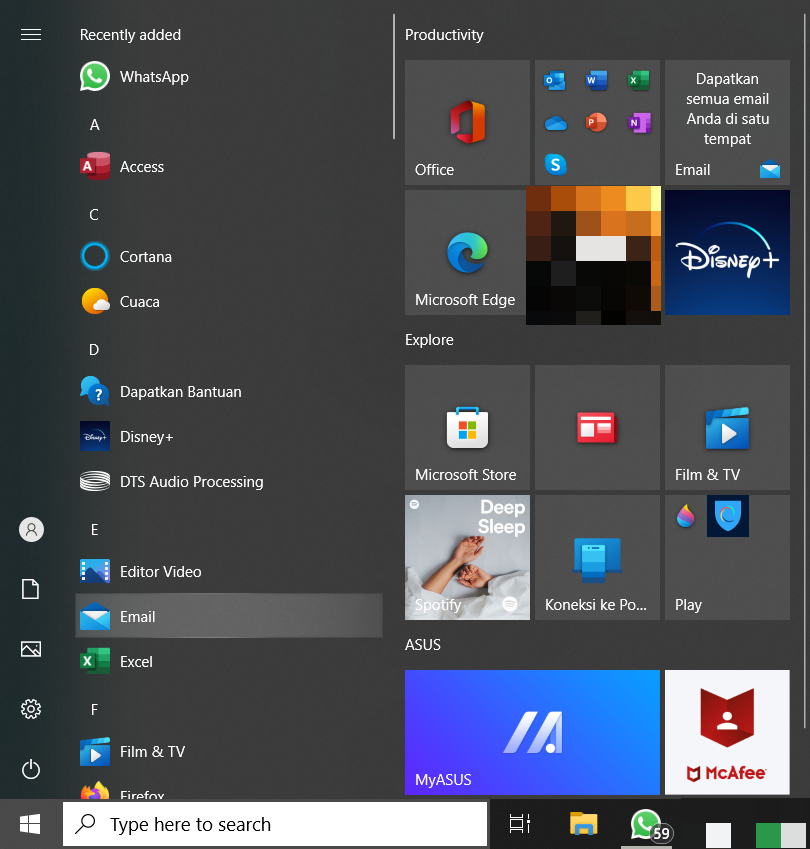Open Skype in the Office tile group
This screenshot has width=810, height=849.
pyautogui.click(x=556, y=164)
